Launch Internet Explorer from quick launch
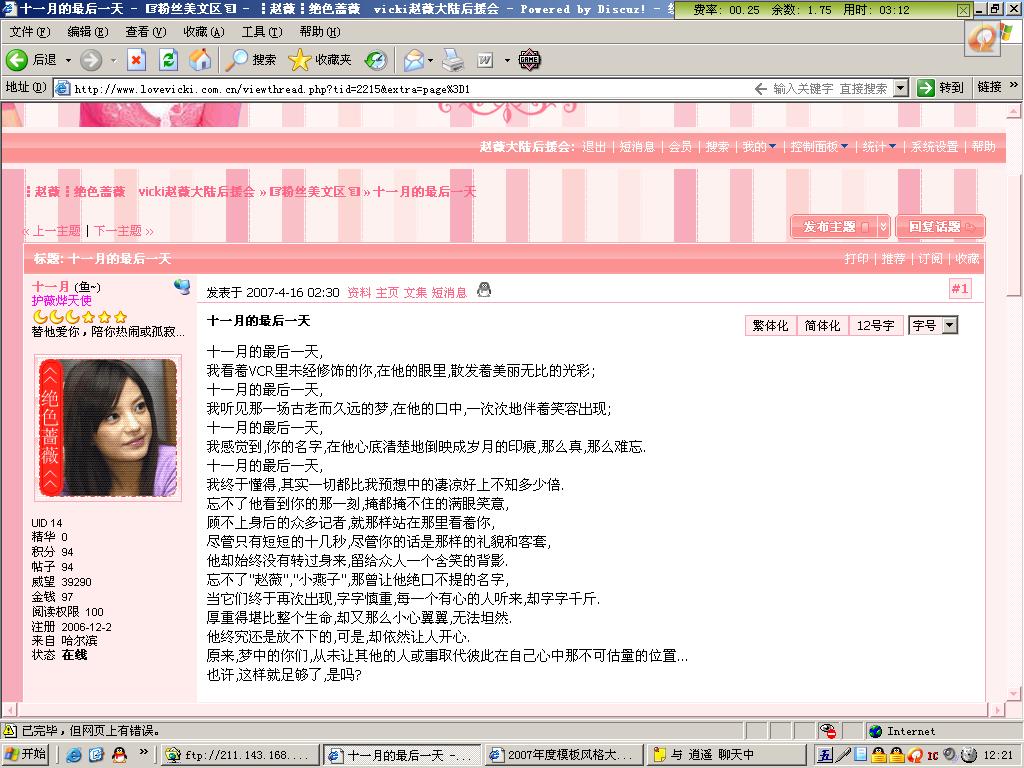Image resolution: width=1024 pixels, height=768 pixels. click(x=74, y=755)
